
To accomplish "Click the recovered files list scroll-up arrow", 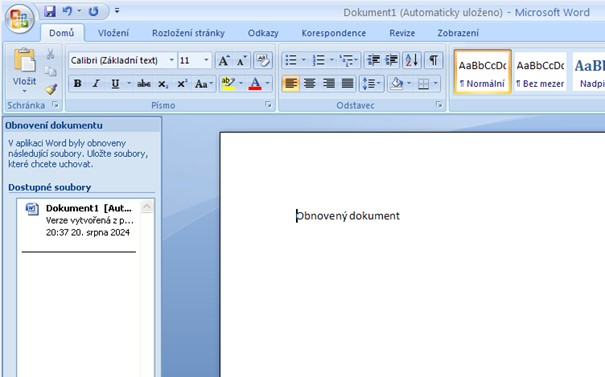I will pyautogui.click(x=147, y=206).
